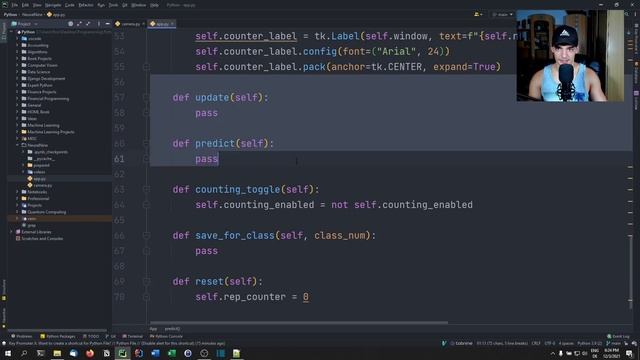
Task: Click PyCharm icon in taskbar
Action: pyautogui.click(x=122, y=353)
